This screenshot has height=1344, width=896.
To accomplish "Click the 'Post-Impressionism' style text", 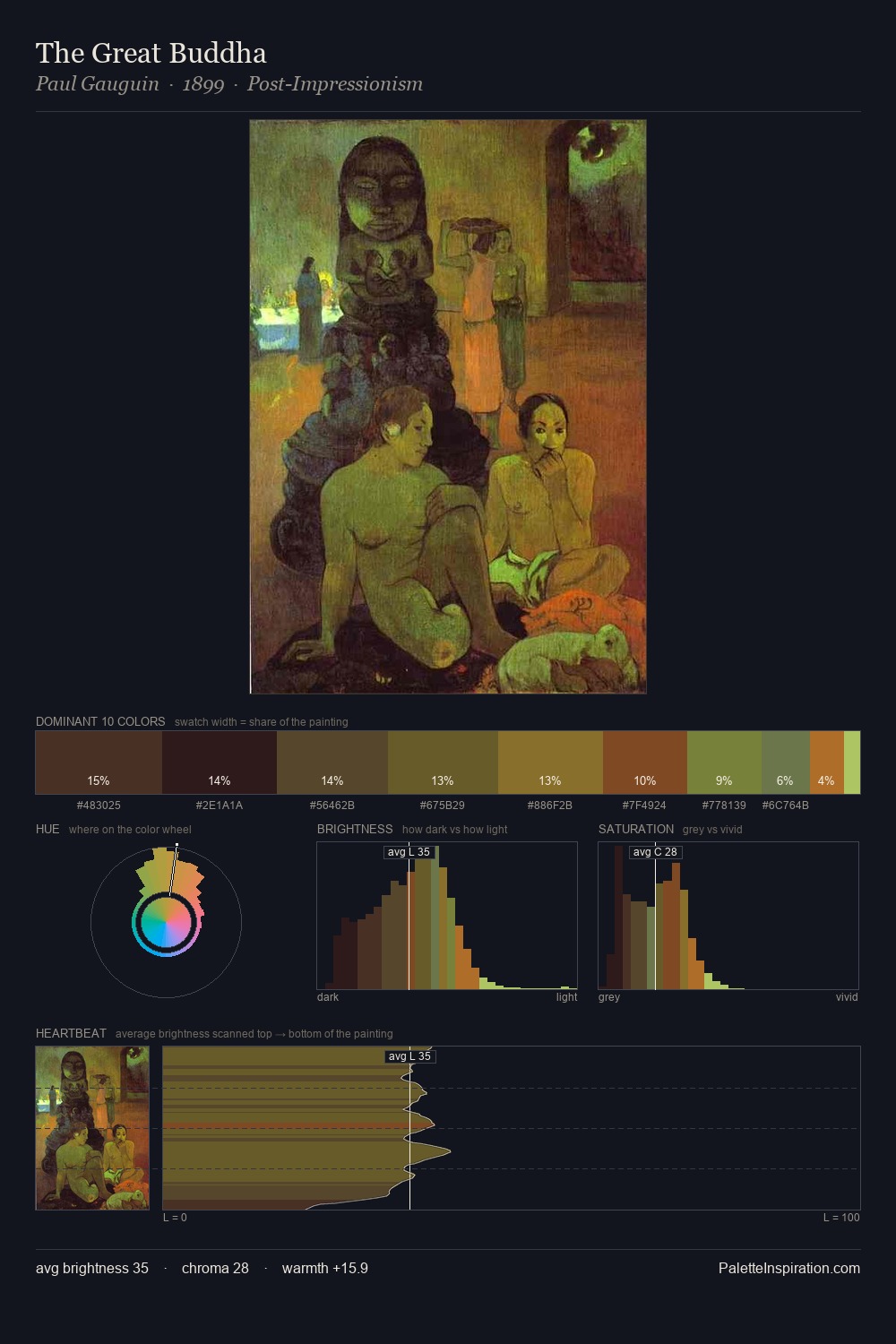I will pyautogui.click(x=335, y=84).
